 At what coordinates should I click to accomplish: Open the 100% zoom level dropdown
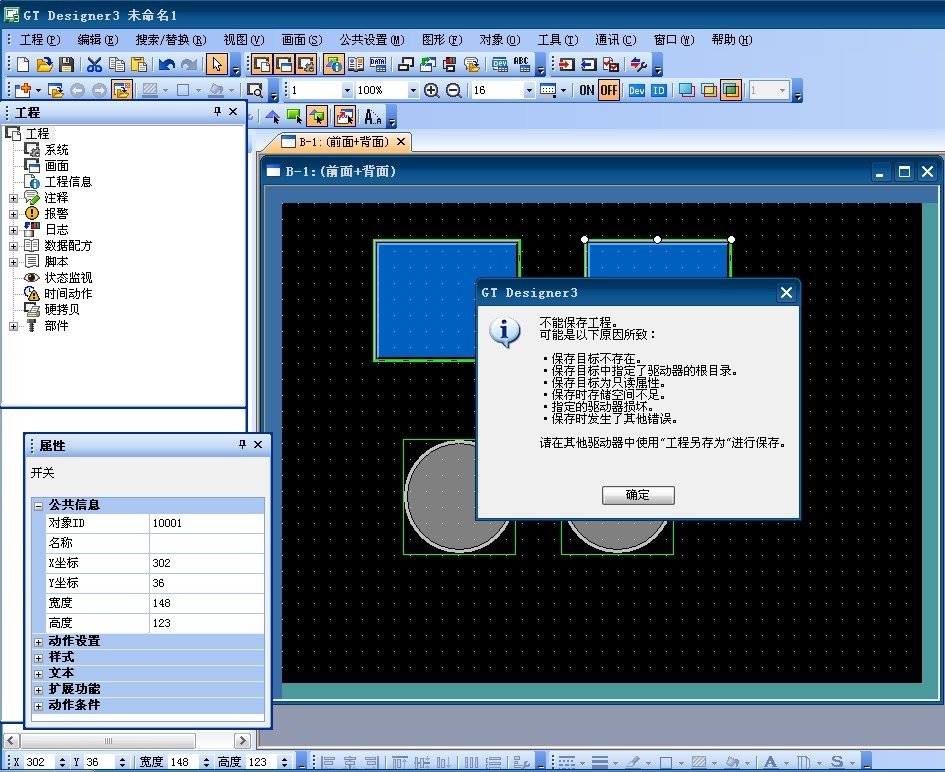[x=413, y=90]
